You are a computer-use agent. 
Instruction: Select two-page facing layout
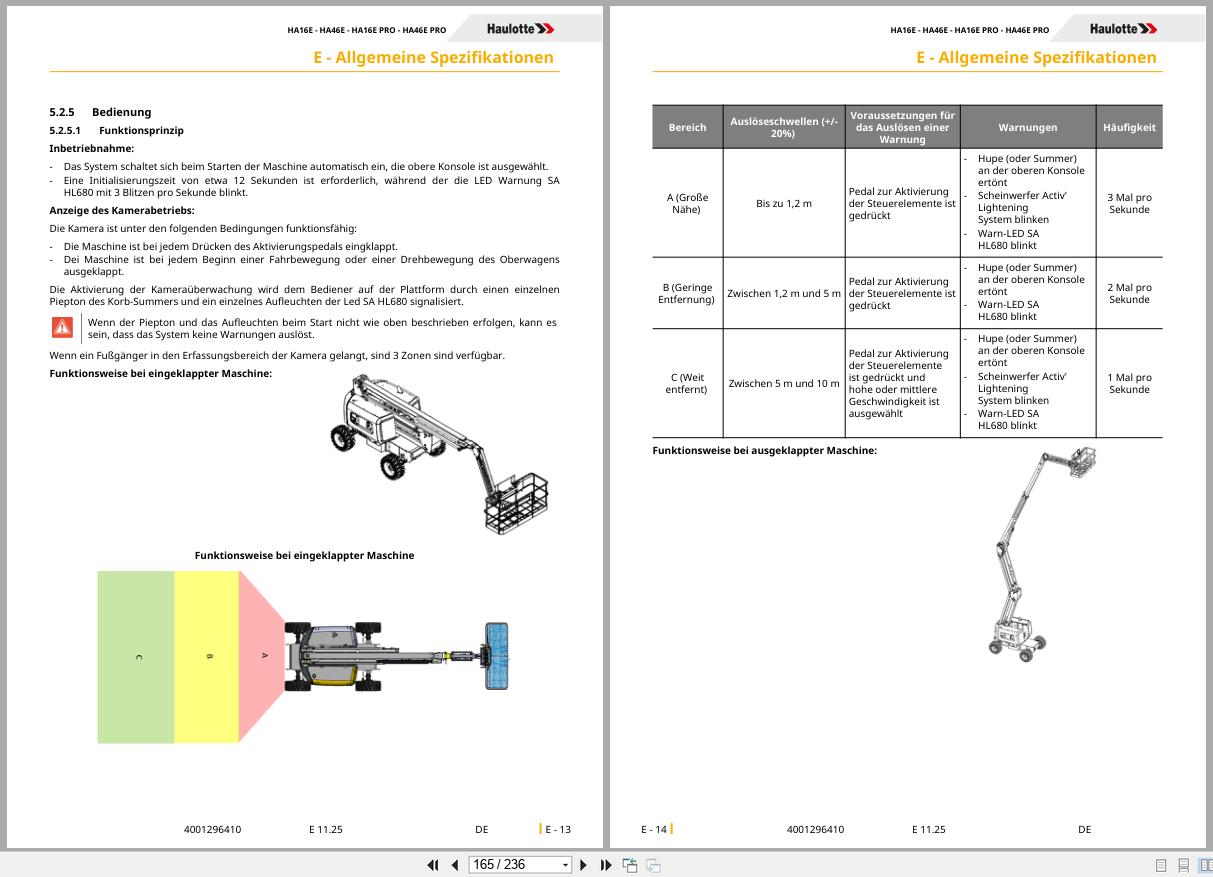(x=1205, y=866)
